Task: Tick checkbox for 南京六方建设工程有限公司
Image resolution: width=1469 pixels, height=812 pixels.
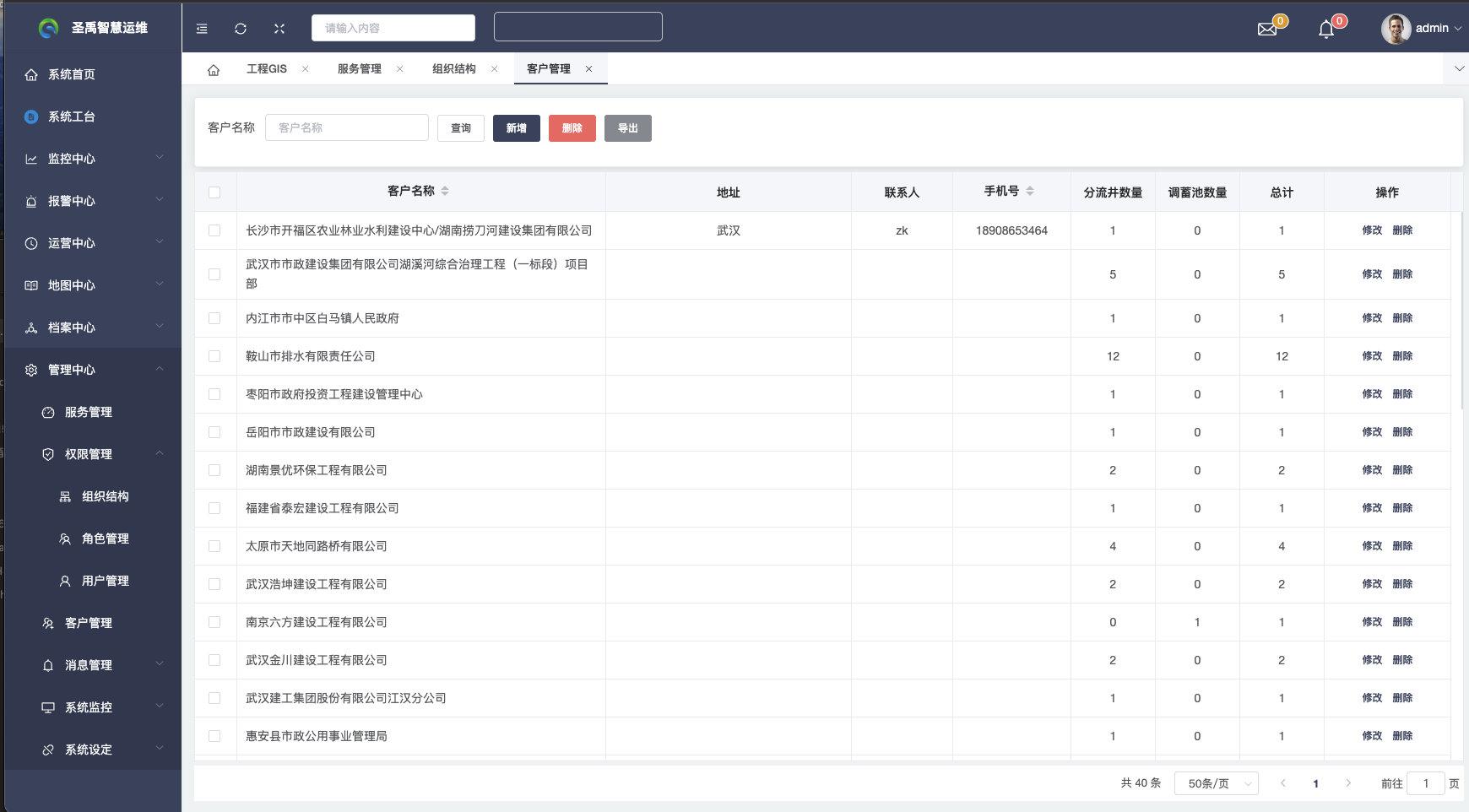Action: click(x=214, y=622)
